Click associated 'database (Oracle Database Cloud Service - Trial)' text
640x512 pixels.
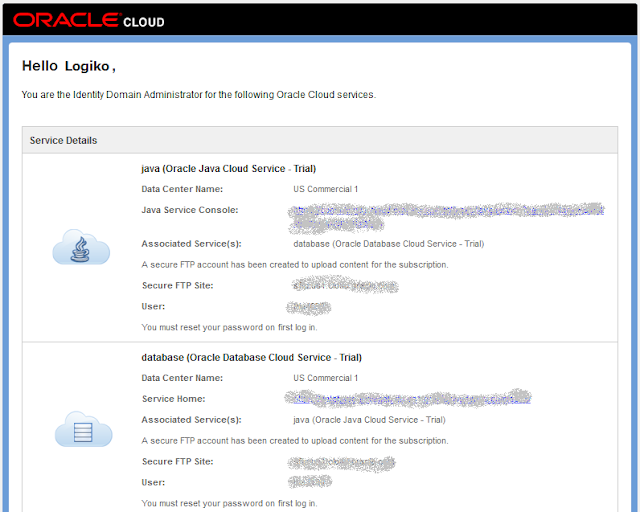tap(389, 244)
